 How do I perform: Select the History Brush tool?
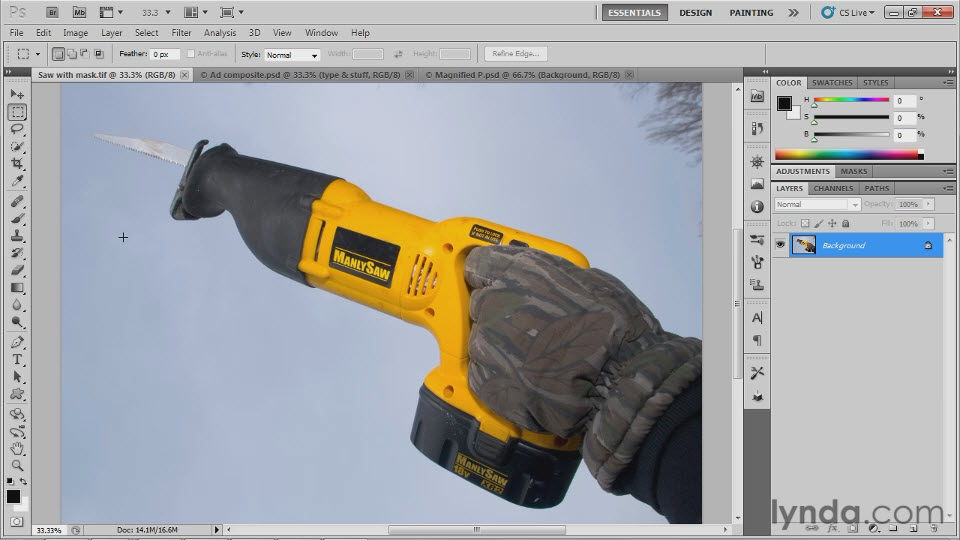(x=17, y=253)
